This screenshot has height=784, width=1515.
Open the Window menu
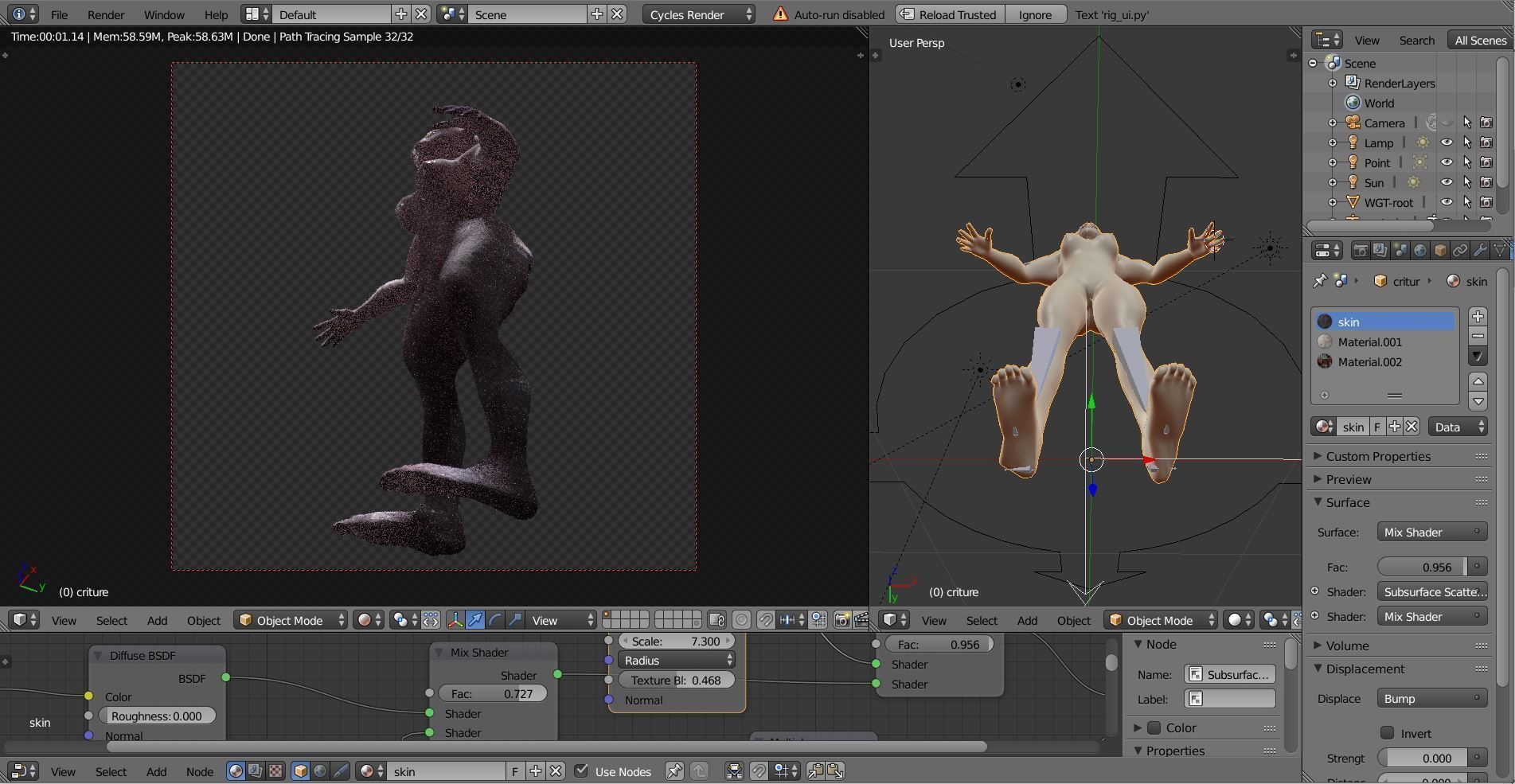point(164,14)
